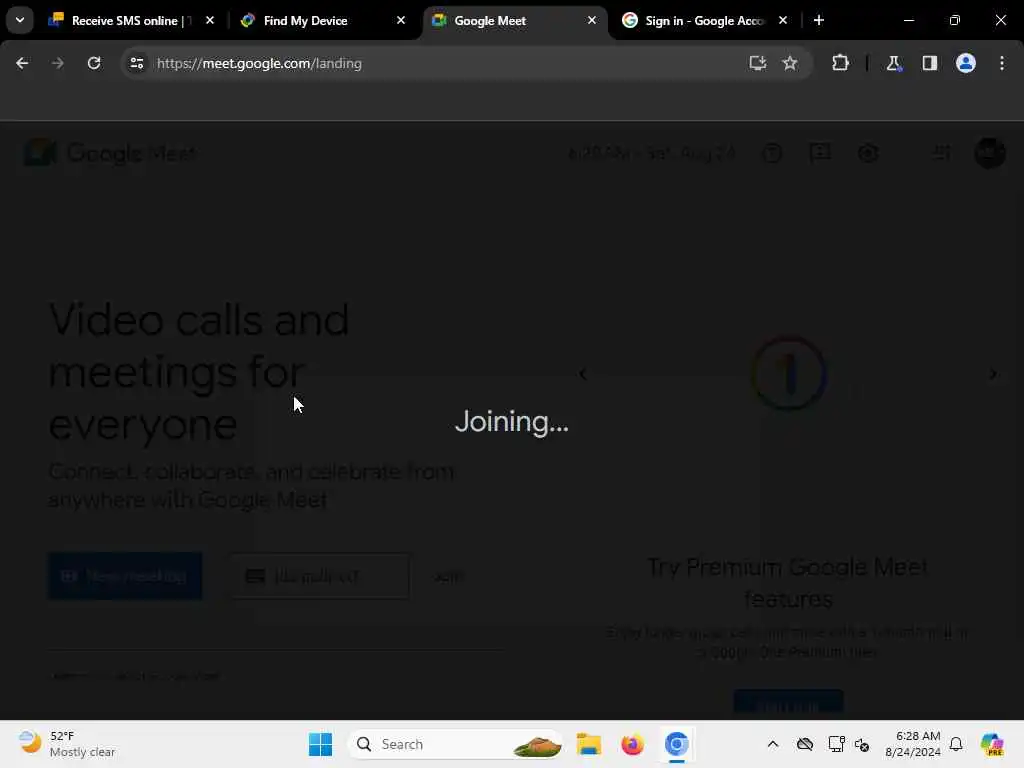1024x768 pixels.
Task: Install Google Meet app icon in address bar
Action: pos(758,63)
